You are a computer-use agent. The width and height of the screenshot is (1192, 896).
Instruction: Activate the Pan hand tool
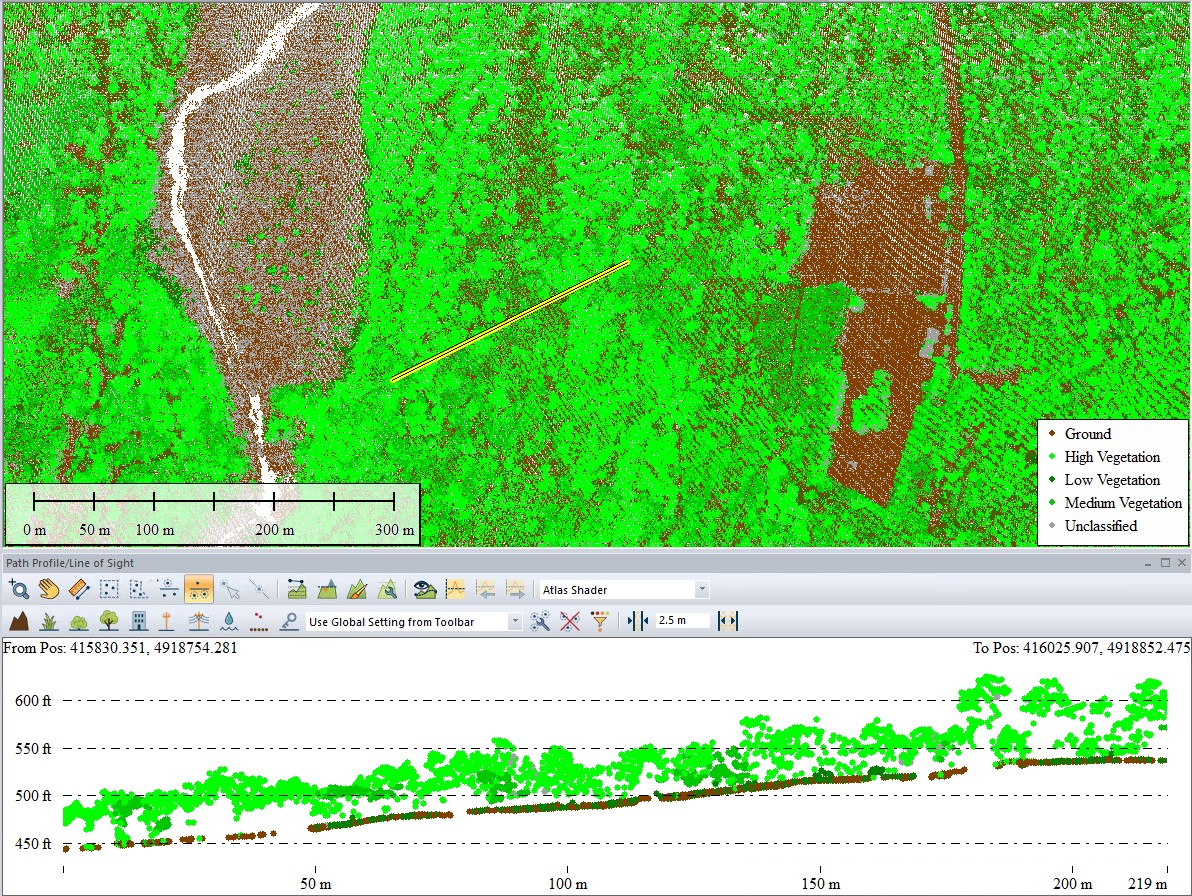click(49, 589)
